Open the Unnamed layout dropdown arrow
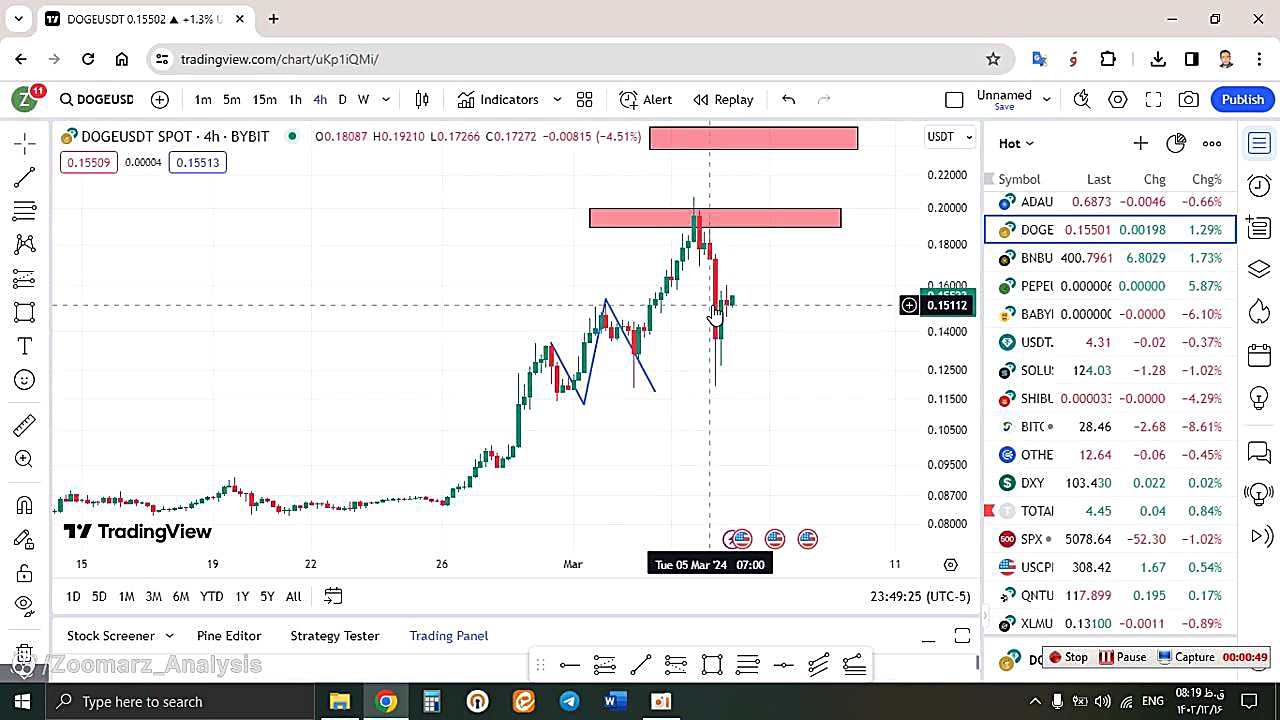Image resolution: width=1280 pixels, height=720 pixels. click(1047, 99)
